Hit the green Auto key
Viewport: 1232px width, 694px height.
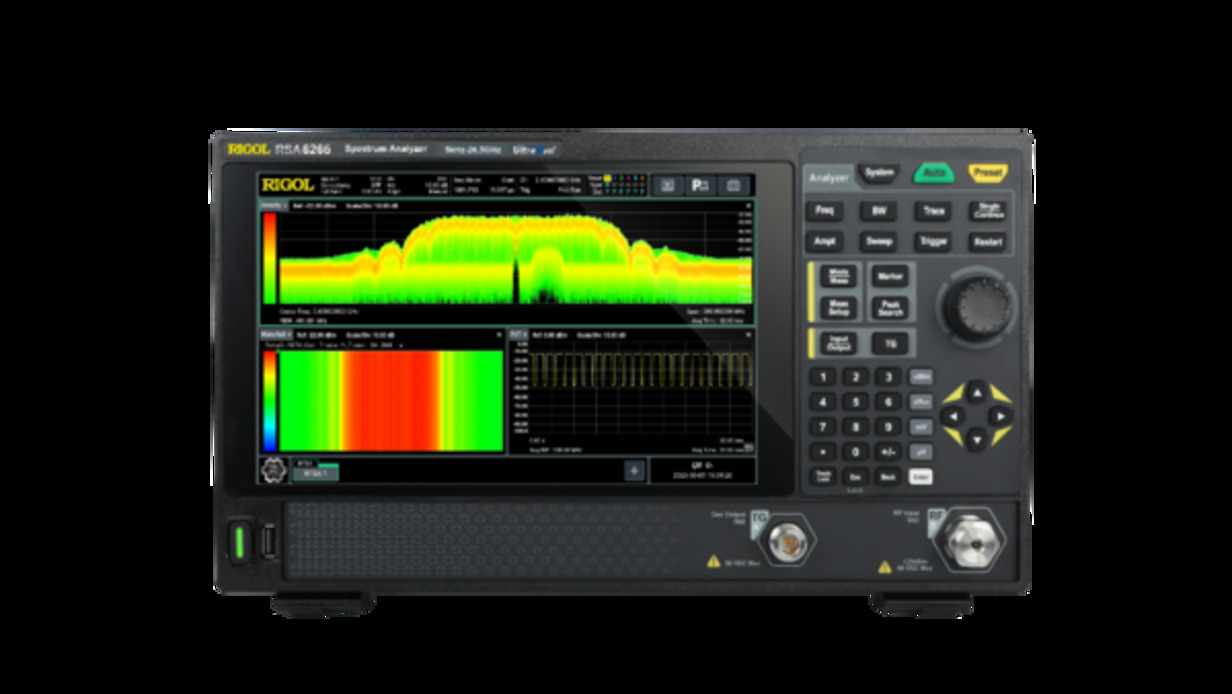click(x=933, y=173)
